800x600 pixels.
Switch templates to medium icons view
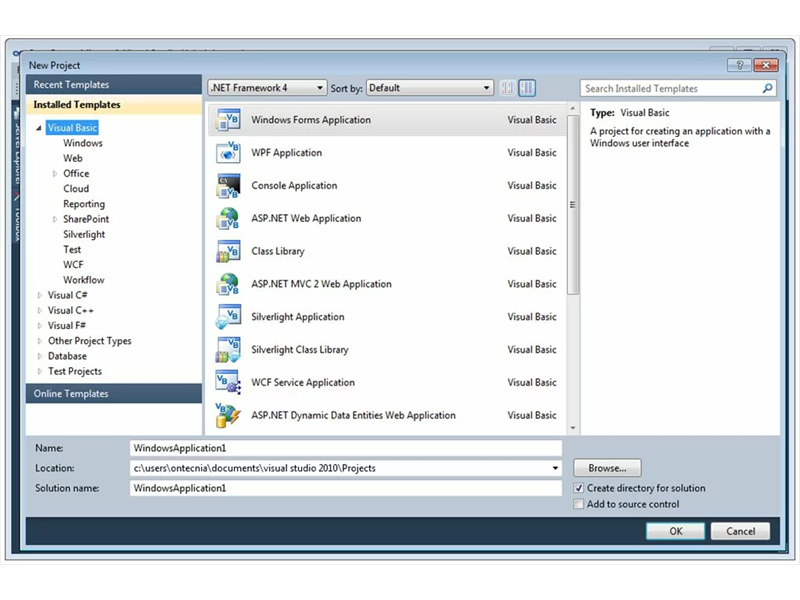[527, 88]
